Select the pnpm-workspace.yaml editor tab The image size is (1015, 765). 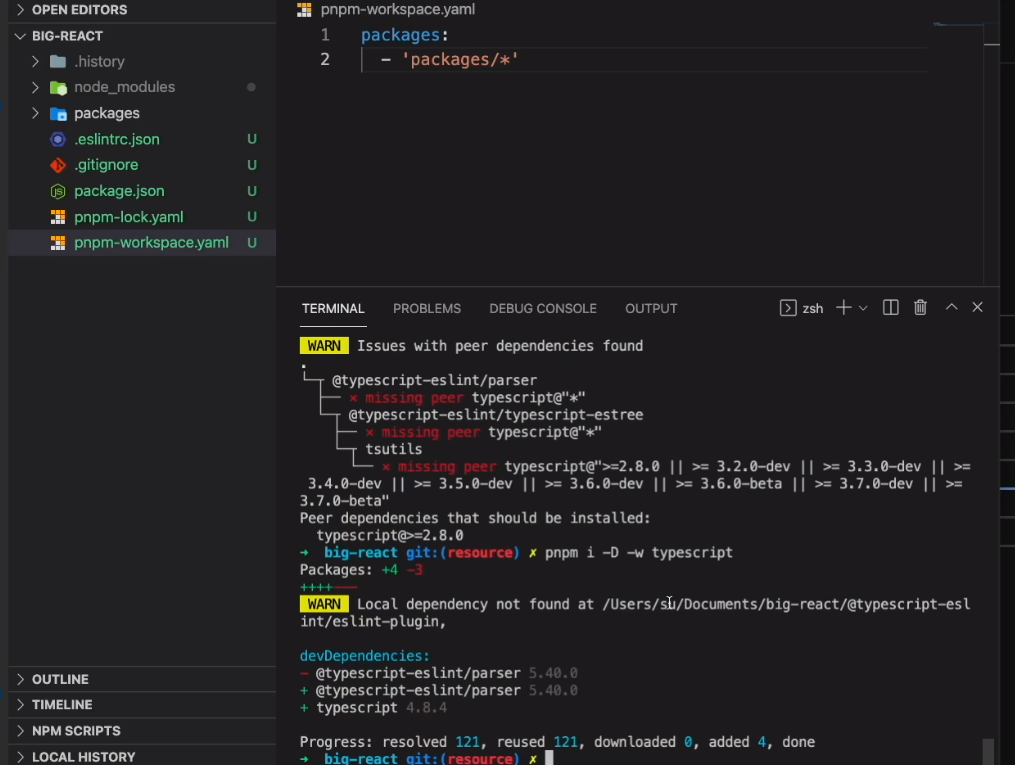[x=397, y=9]
